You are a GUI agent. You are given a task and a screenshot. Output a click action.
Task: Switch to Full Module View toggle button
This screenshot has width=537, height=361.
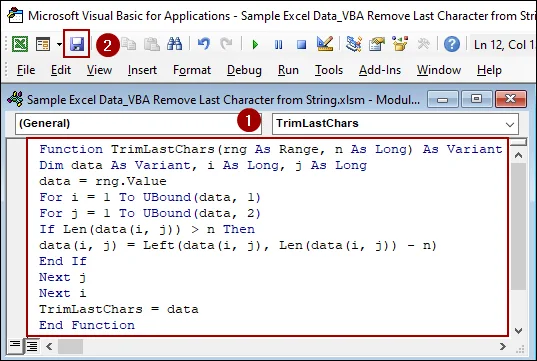click(x=32, y=346)
